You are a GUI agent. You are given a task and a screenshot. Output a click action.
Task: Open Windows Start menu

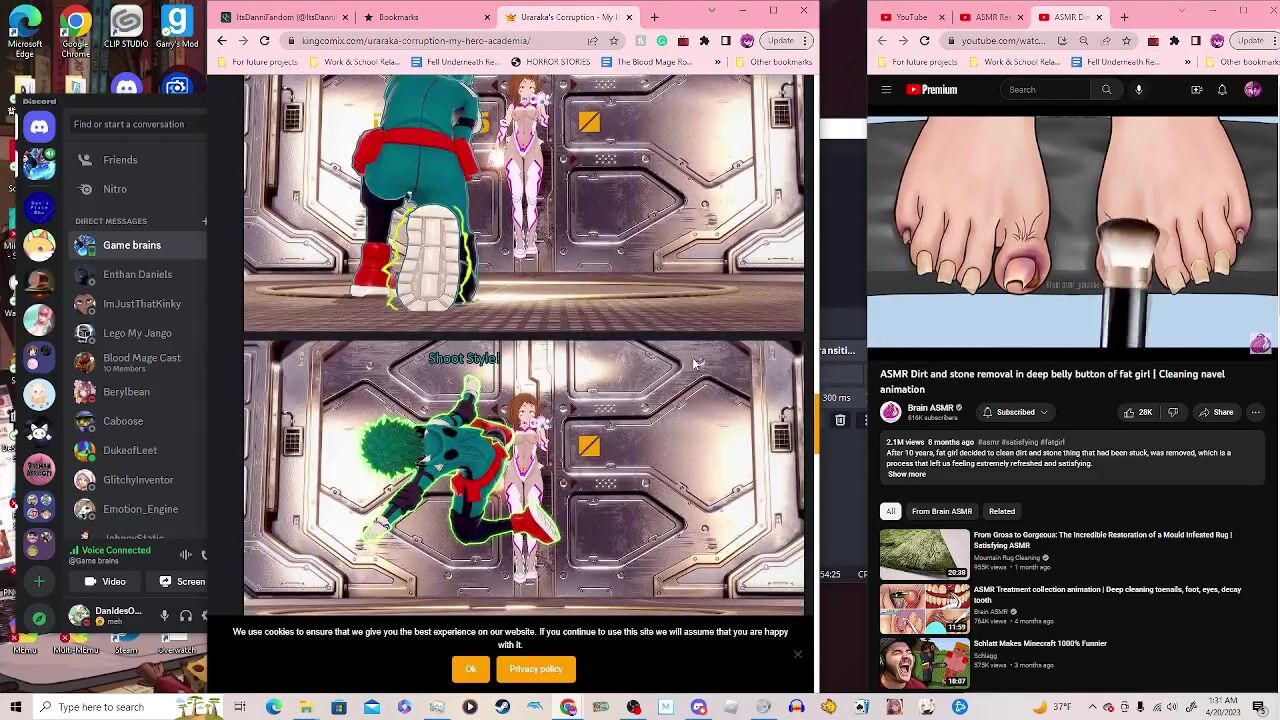pos(16,707)
